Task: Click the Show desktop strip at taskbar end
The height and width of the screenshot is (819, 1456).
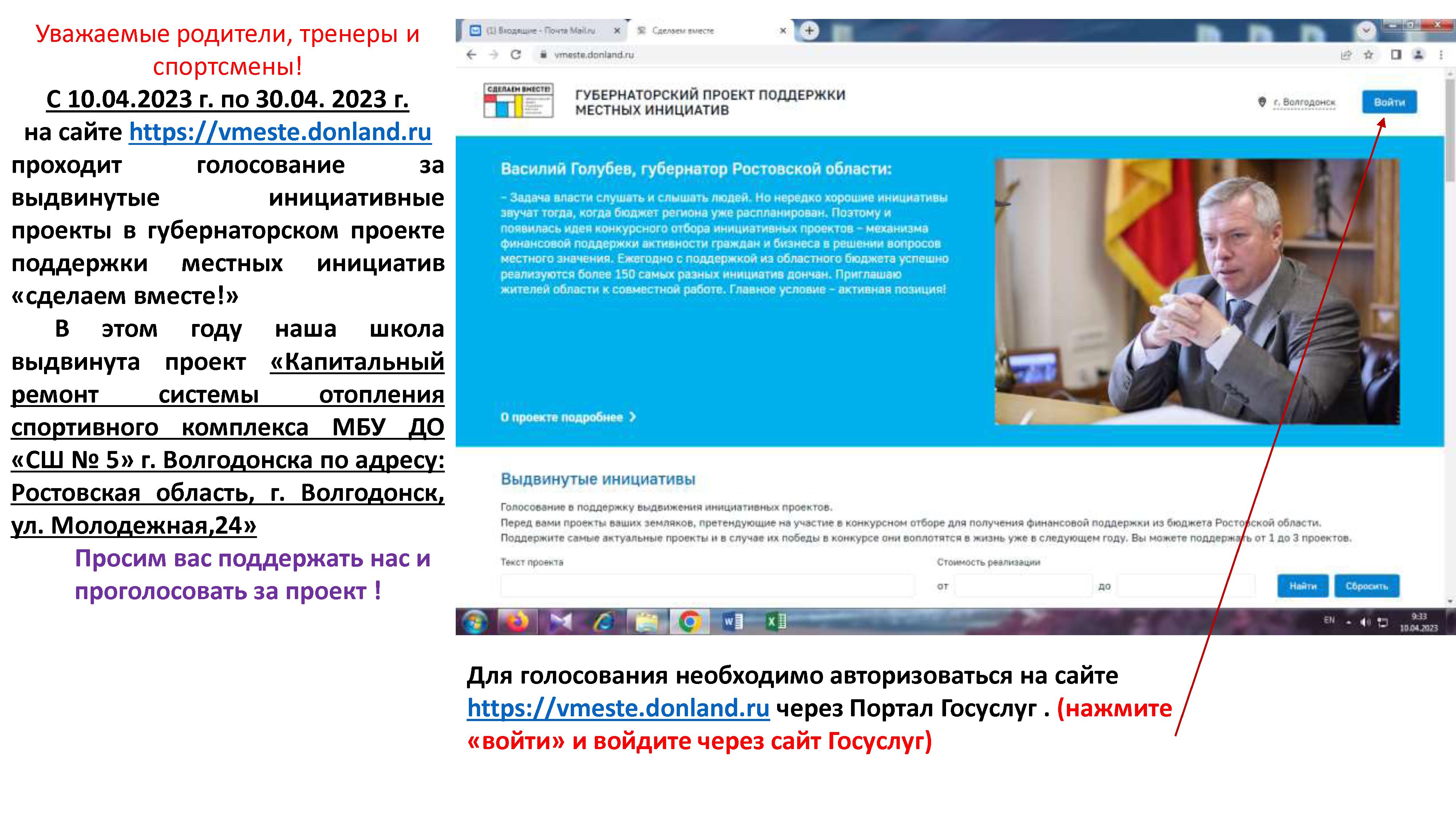Action: [1450, 622]
